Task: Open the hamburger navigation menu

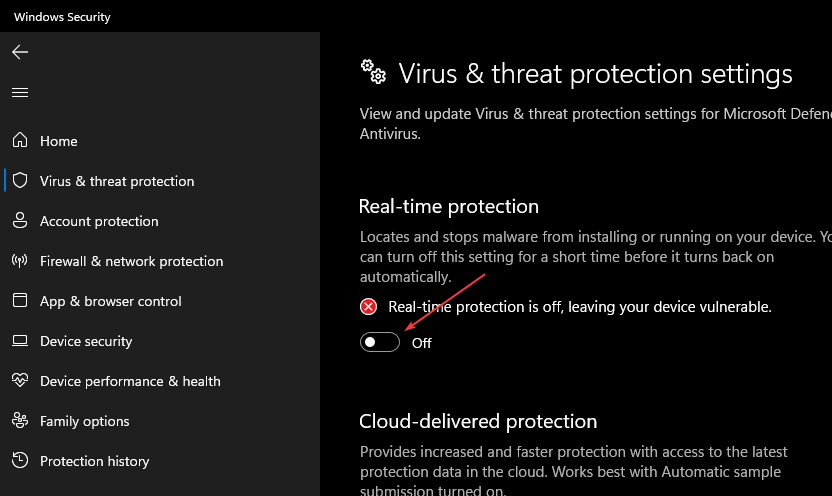Action: [20, 93]
